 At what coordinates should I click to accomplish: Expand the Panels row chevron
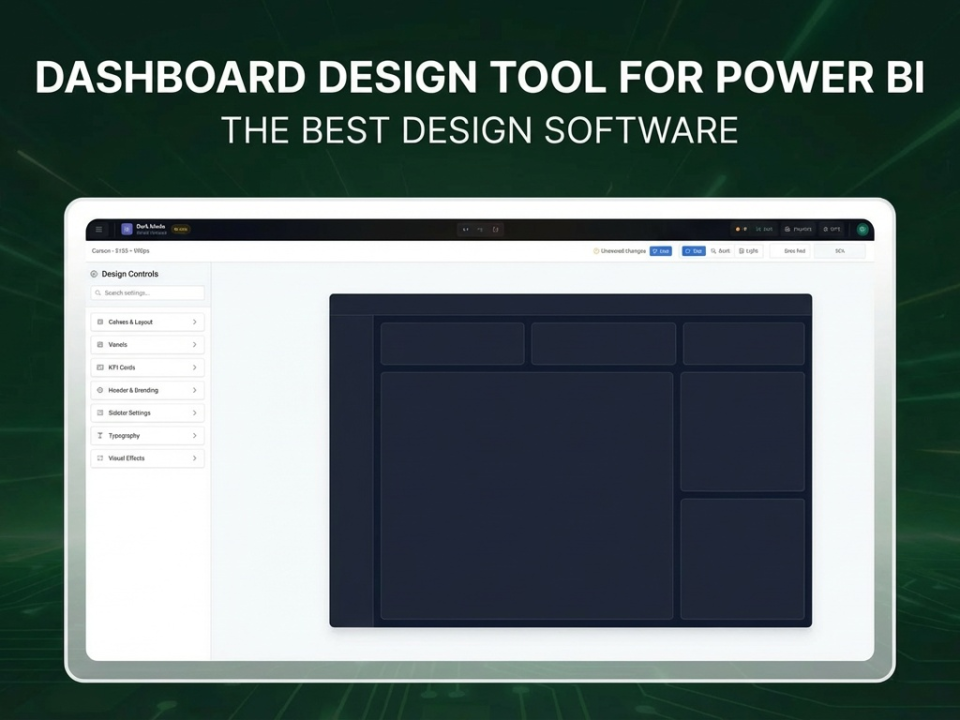pos(195,345)
